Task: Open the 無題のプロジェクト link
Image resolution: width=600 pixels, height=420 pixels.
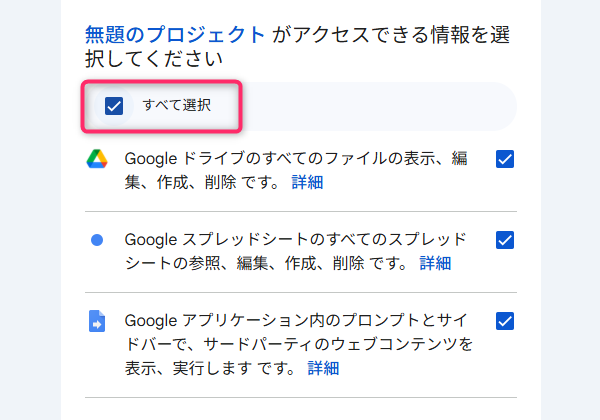Action: pos(174,35)
